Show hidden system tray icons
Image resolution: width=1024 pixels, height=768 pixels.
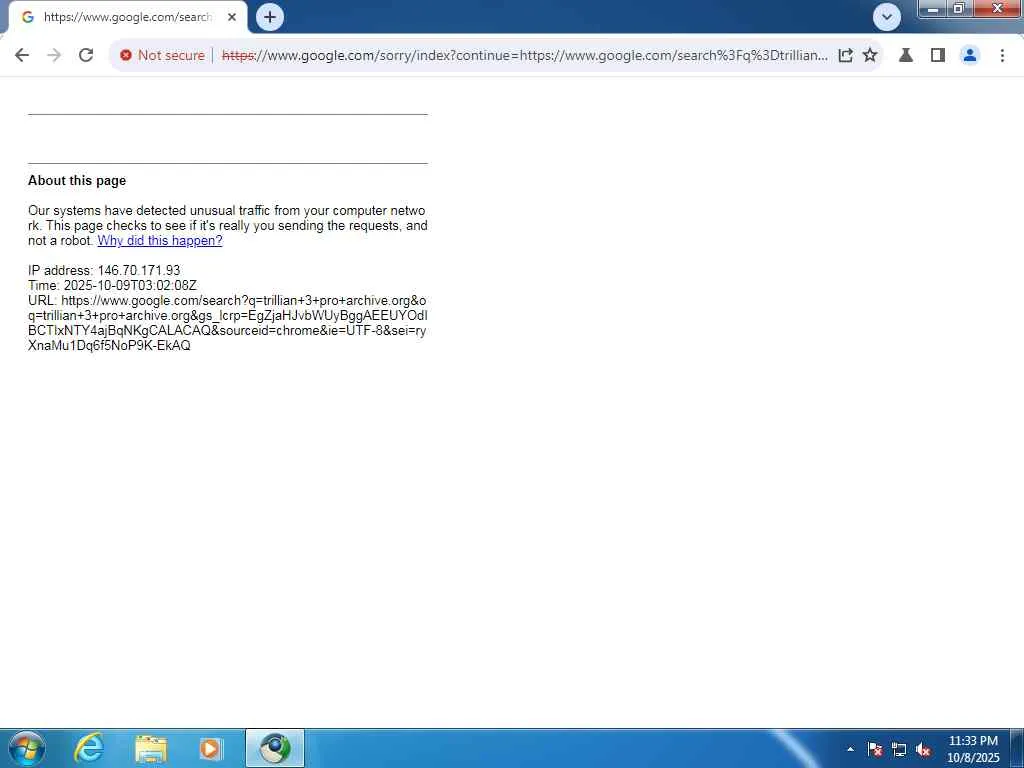coord(850,749)
